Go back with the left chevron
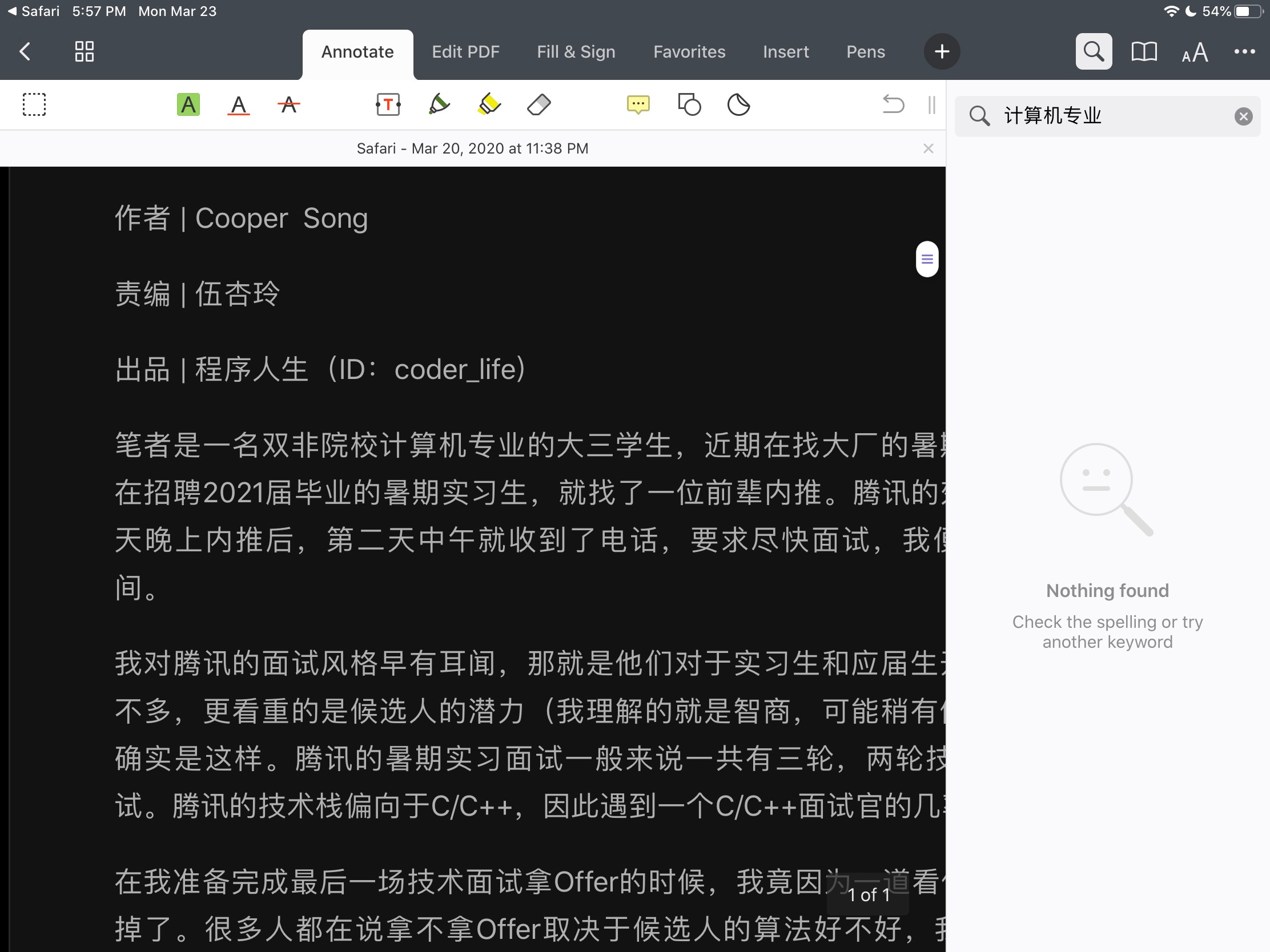 point(25,52)
